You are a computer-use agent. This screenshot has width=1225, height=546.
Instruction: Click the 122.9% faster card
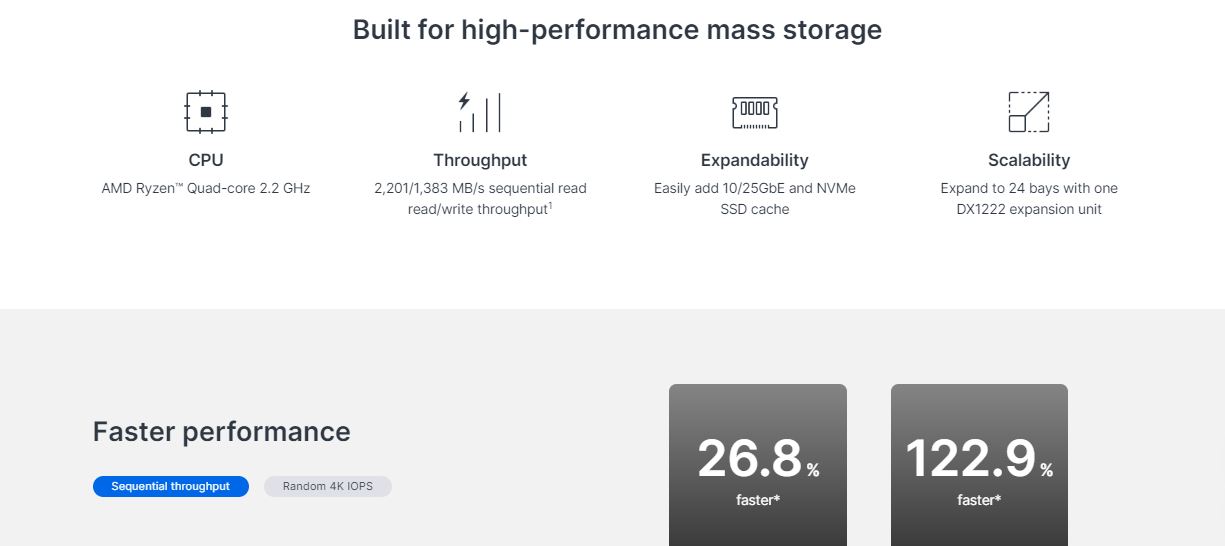979,465
